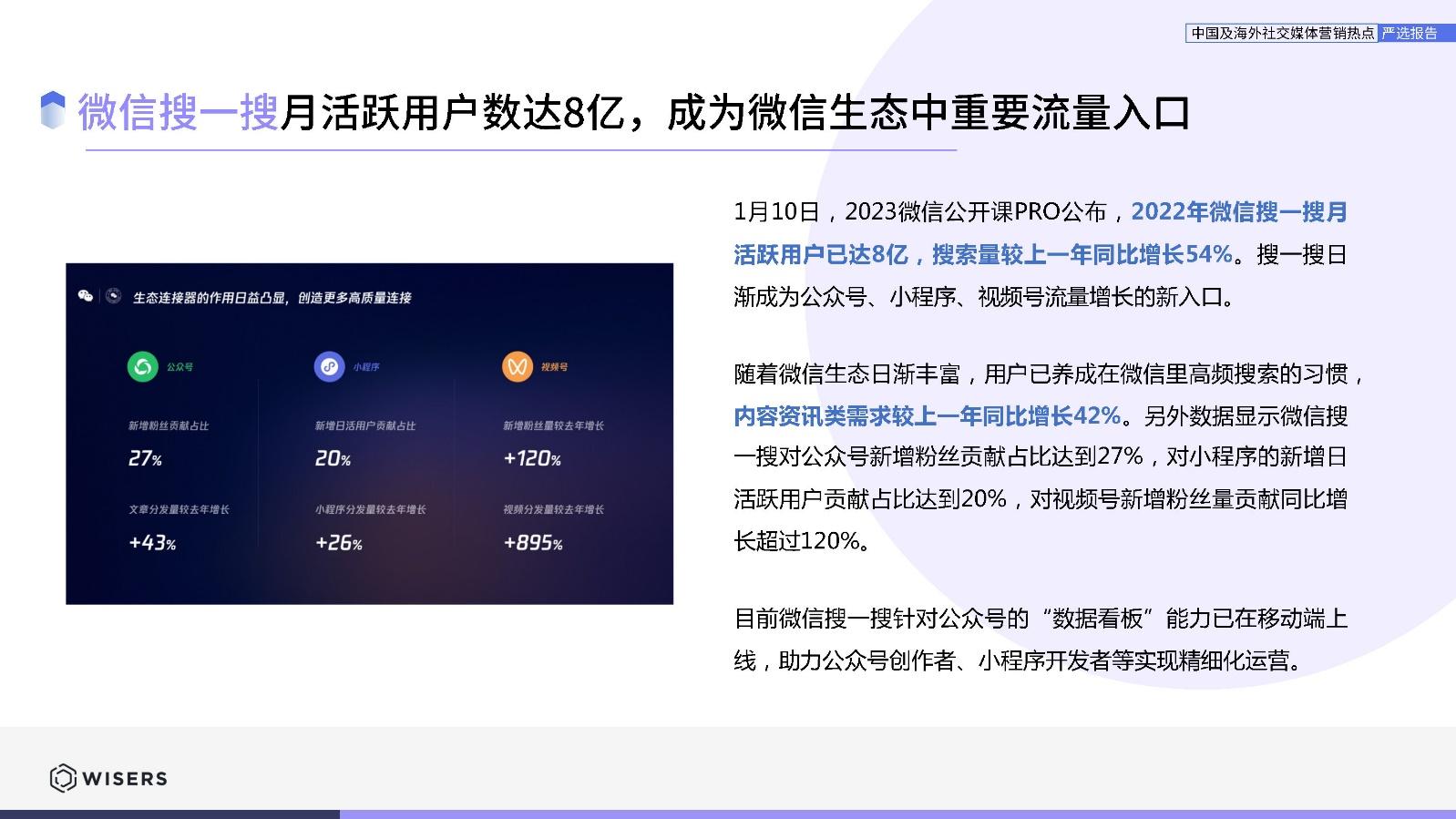Click the line starting '目前微信搜一搜针对公众号'
This screenshot has height=819, width=1456.
pos(1041,619)
